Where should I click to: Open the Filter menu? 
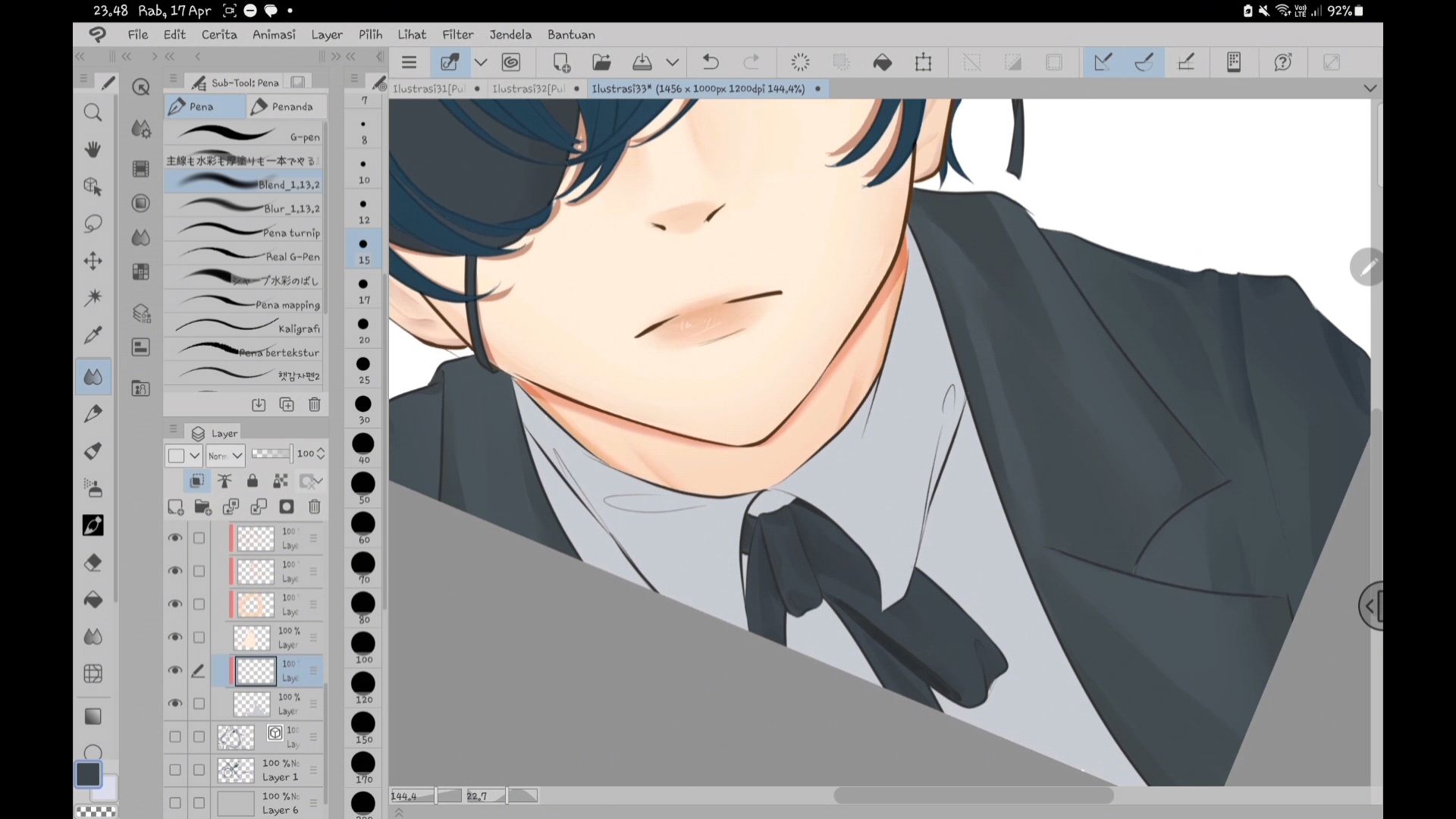(458, 34)
